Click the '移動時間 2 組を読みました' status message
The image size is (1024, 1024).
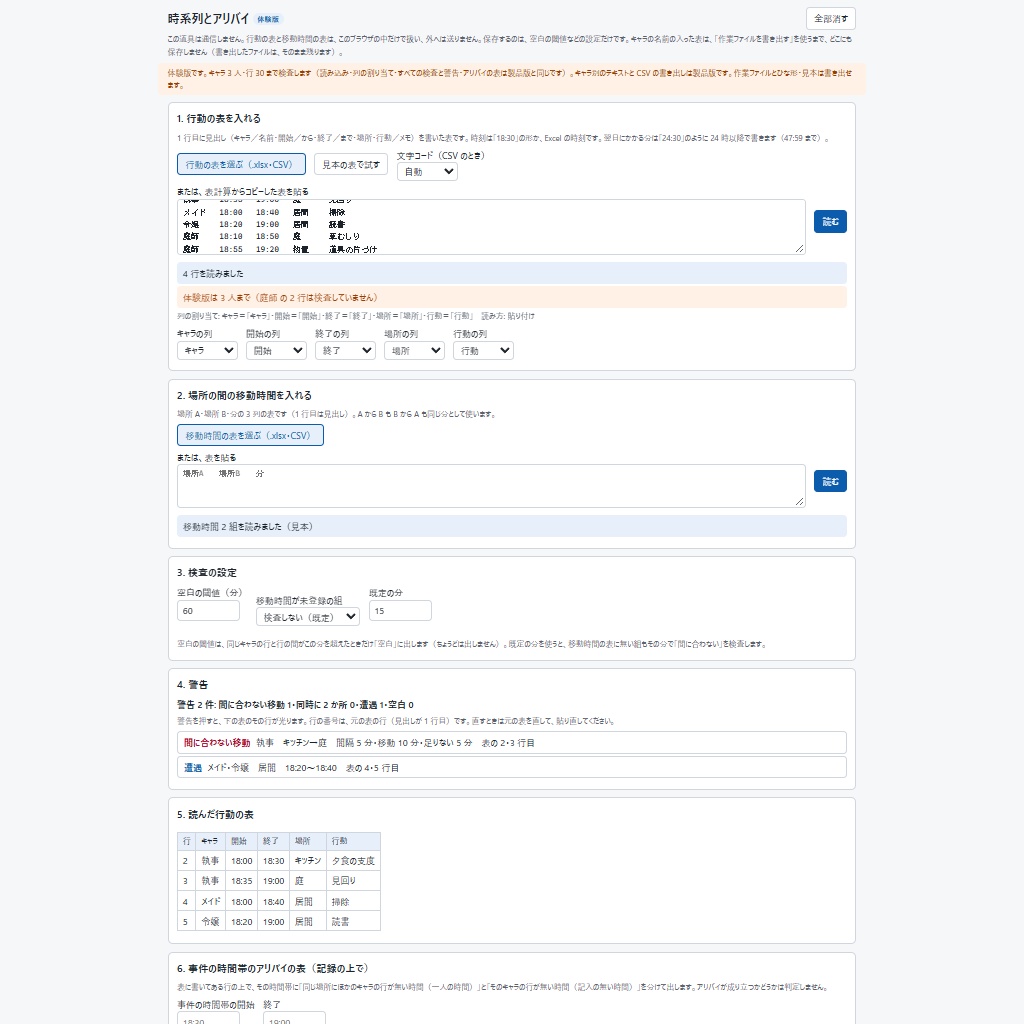511,526
